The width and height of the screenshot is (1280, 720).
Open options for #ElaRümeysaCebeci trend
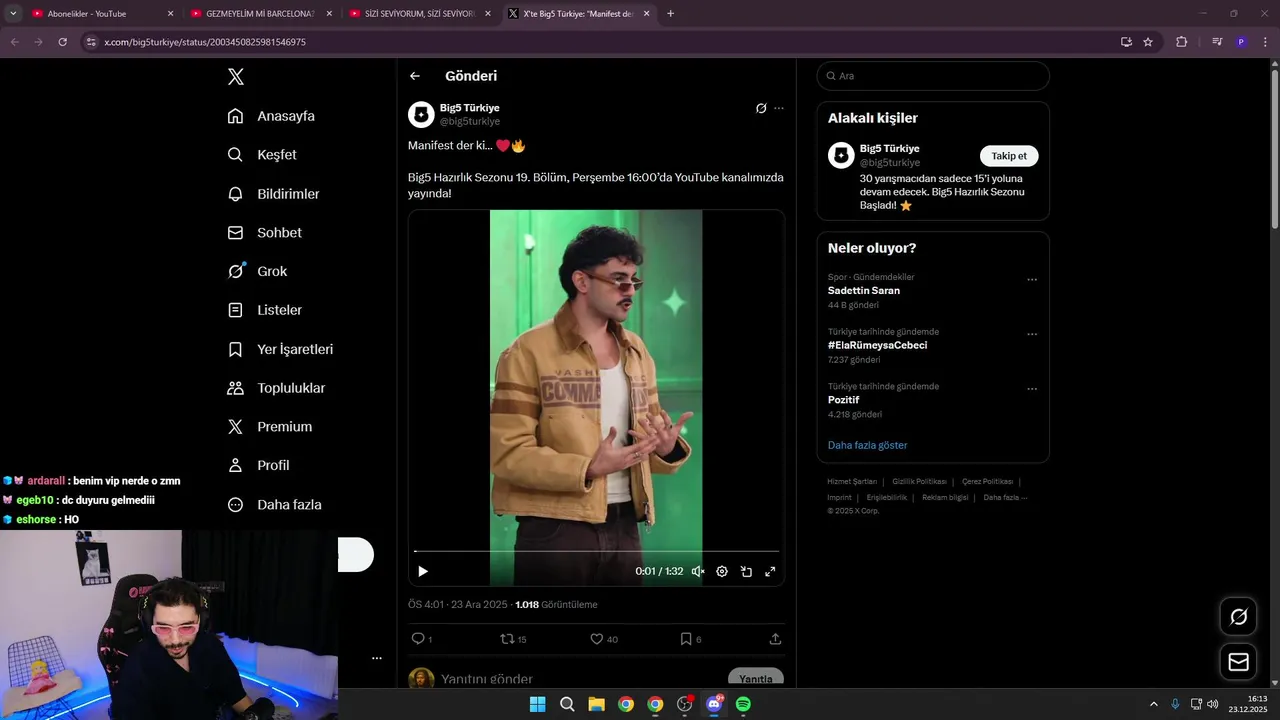click(1032, 335)
